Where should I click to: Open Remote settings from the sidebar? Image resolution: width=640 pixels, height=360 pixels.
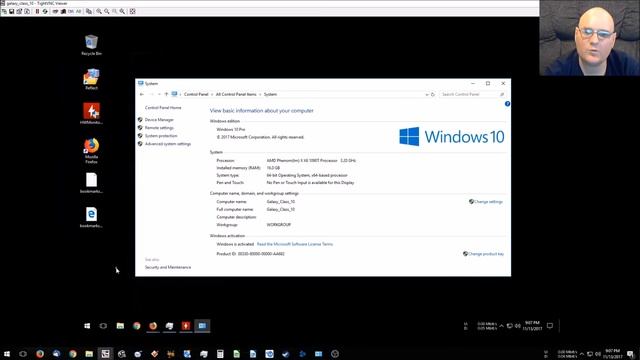click(x=159, y=128)
